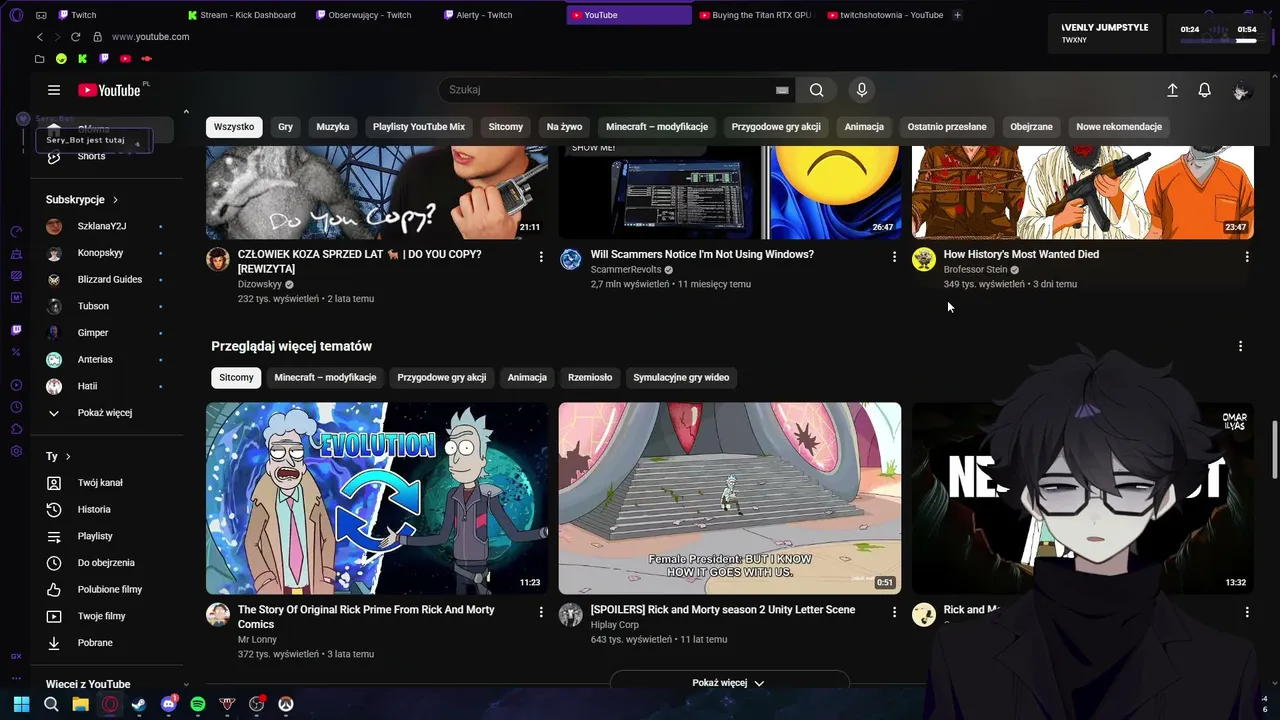
Task: Open the YouTube bookmark in the bookmarks bar
Action: pos(126,59)
